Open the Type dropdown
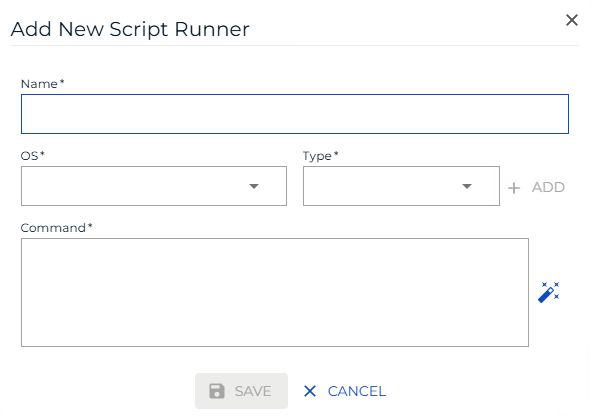This screenshot has height=416, width=592. tap(401, 186)
